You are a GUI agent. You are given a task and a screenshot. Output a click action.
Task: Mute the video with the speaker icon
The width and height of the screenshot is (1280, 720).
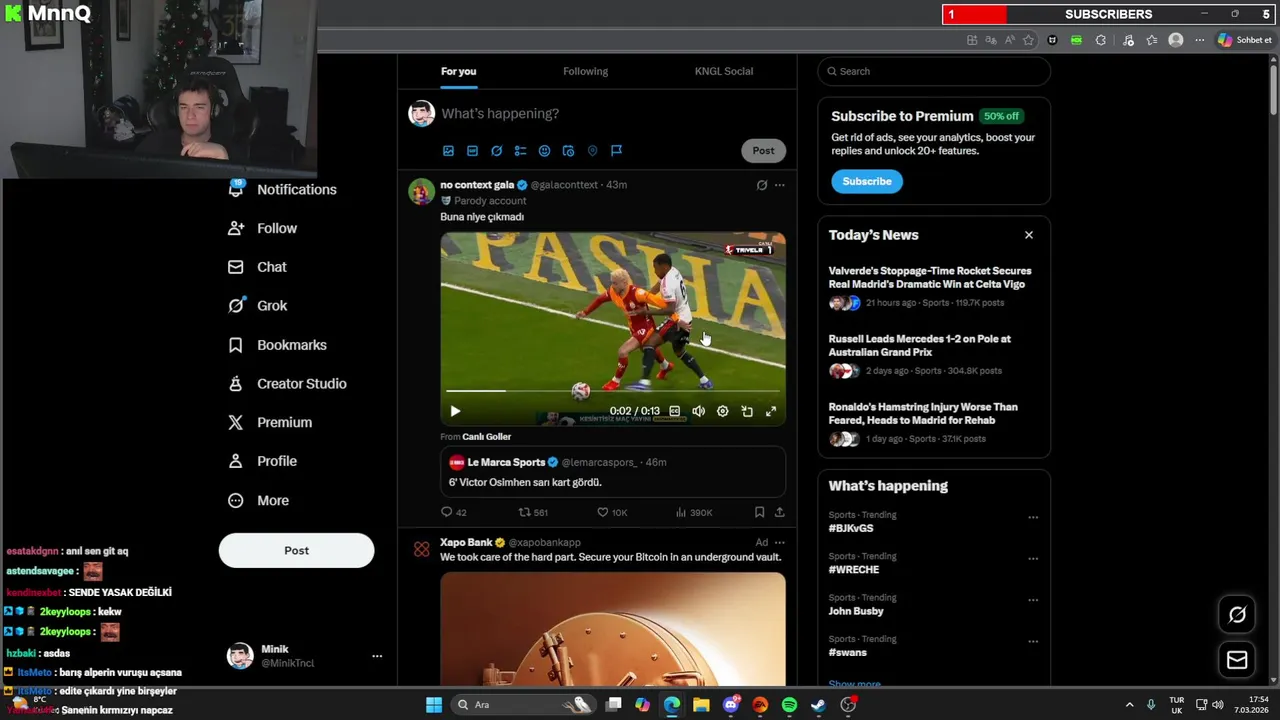tap(698, 411)
